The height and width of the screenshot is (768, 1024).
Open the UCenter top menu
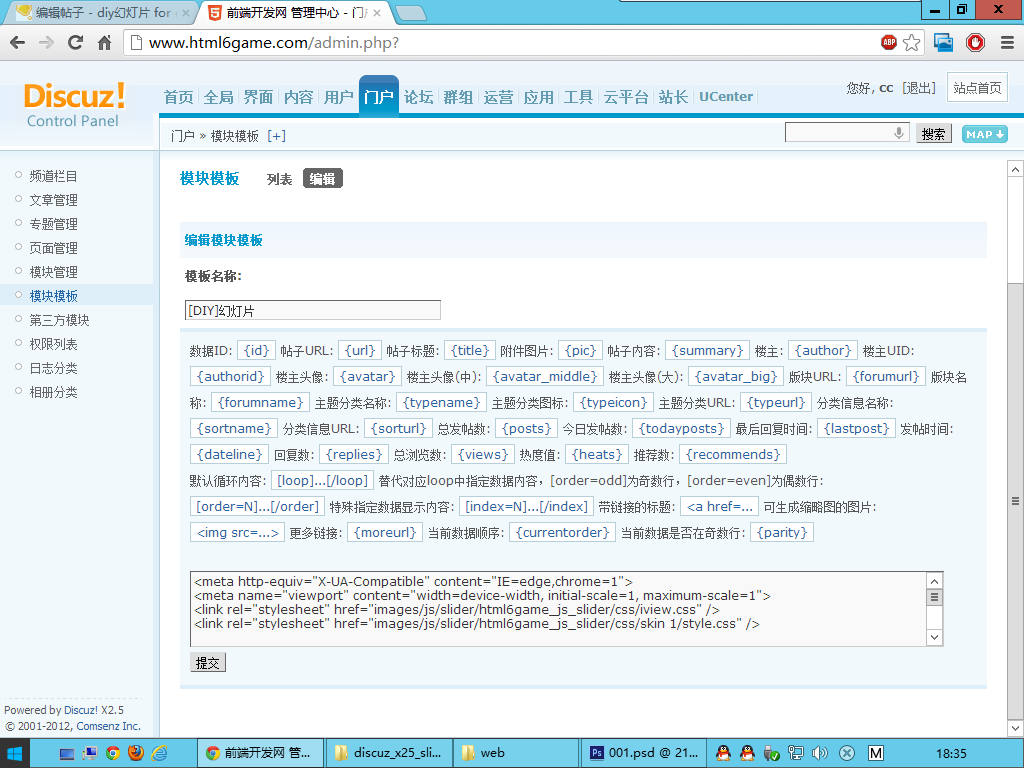tap(726, 97)
